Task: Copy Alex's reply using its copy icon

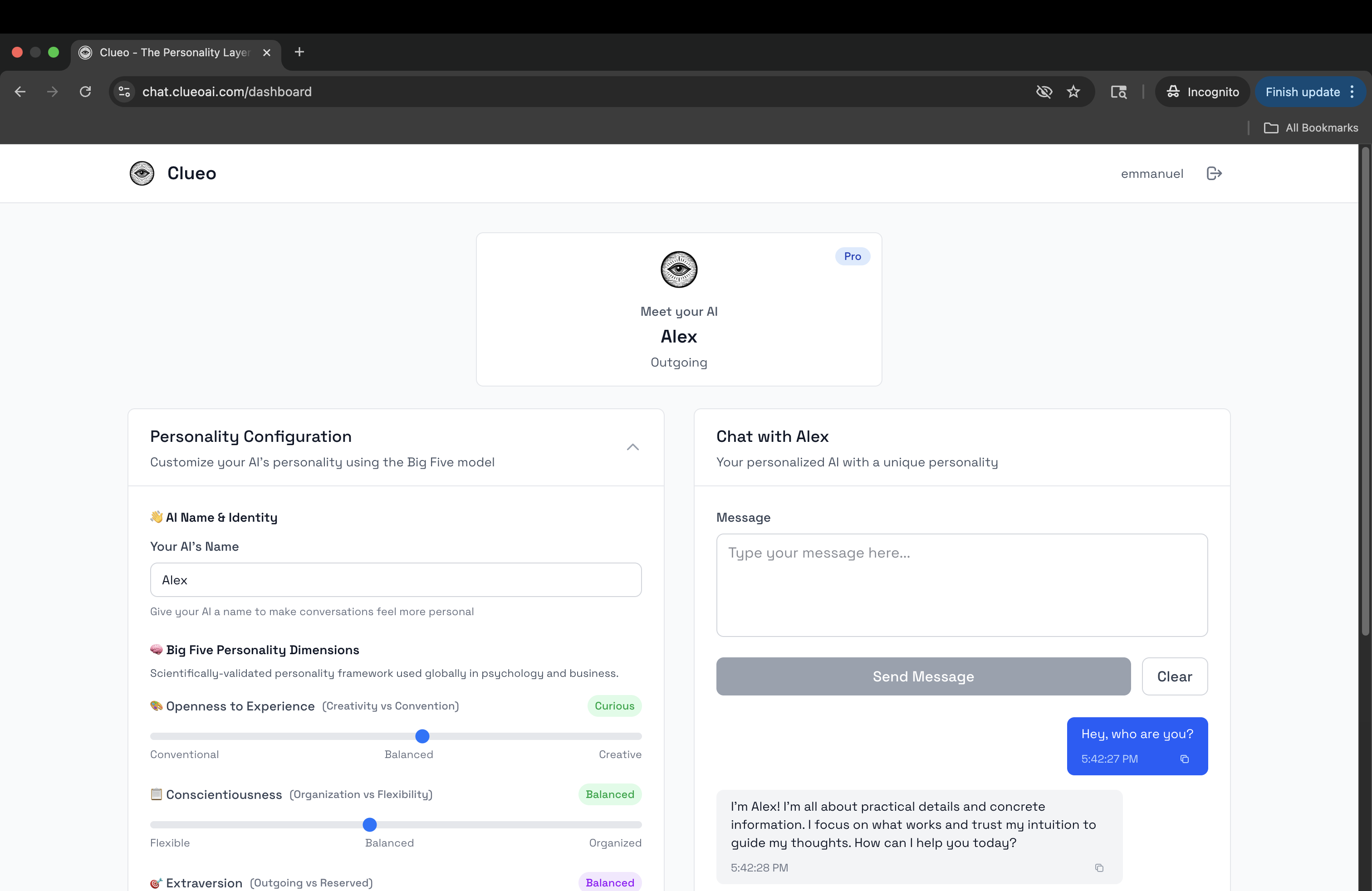Action: 1099,867
